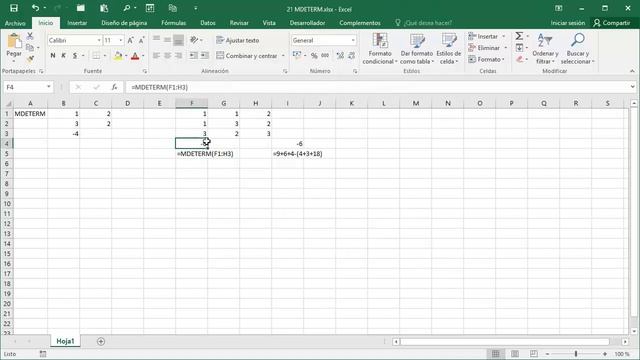
Task: Click the AutoSum sigma icon
Action: tap(519, 36)
